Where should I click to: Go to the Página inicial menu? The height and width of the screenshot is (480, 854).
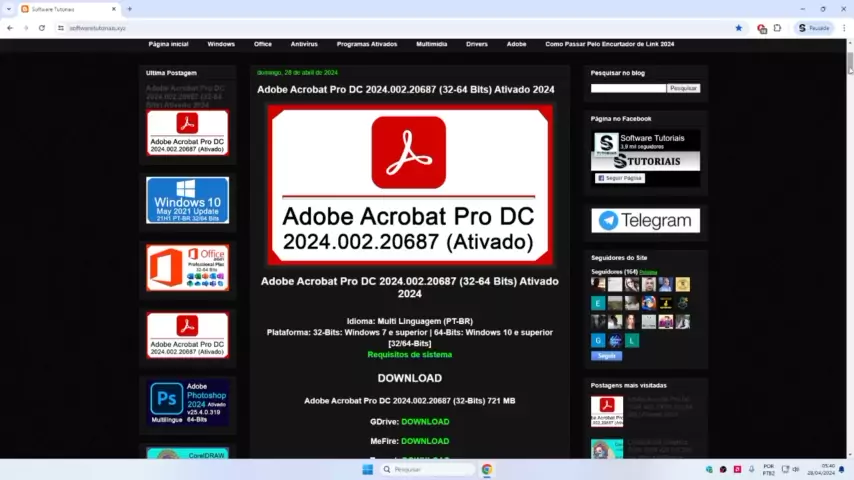point(168,44)
